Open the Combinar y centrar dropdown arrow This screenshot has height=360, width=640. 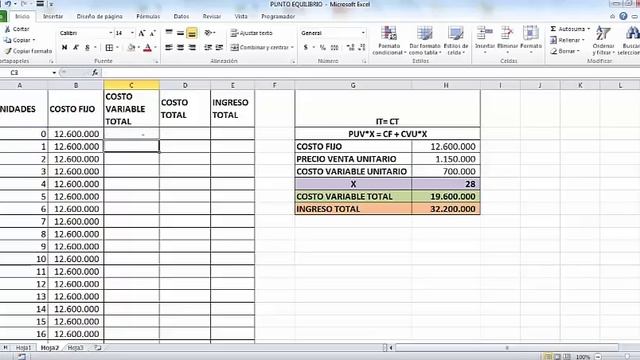[292, 48]
